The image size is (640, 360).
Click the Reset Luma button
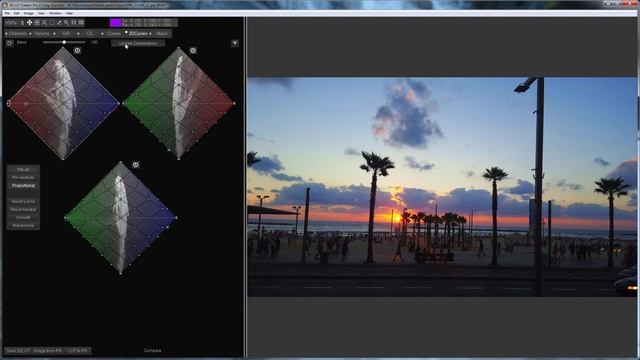(x=23, y=202)
